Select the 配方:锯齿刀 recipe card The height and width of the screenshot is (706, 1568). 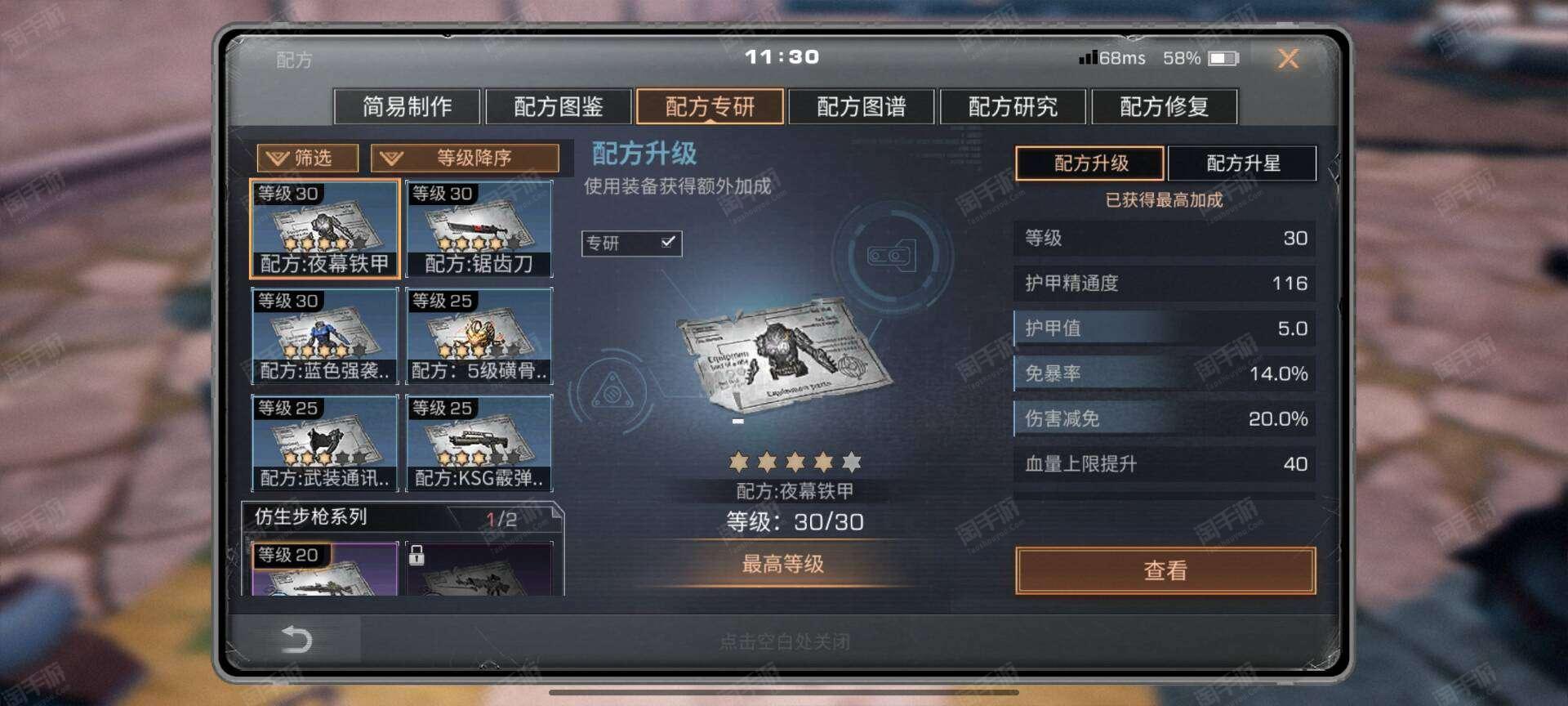coord(479,228)
